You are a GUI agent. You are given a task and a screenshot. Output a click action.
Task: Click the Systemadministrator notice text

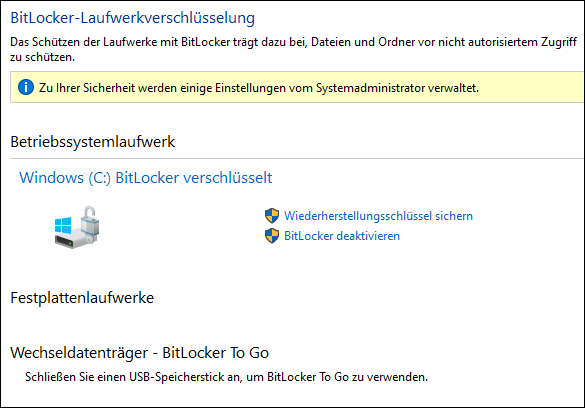tap(259, 88)
